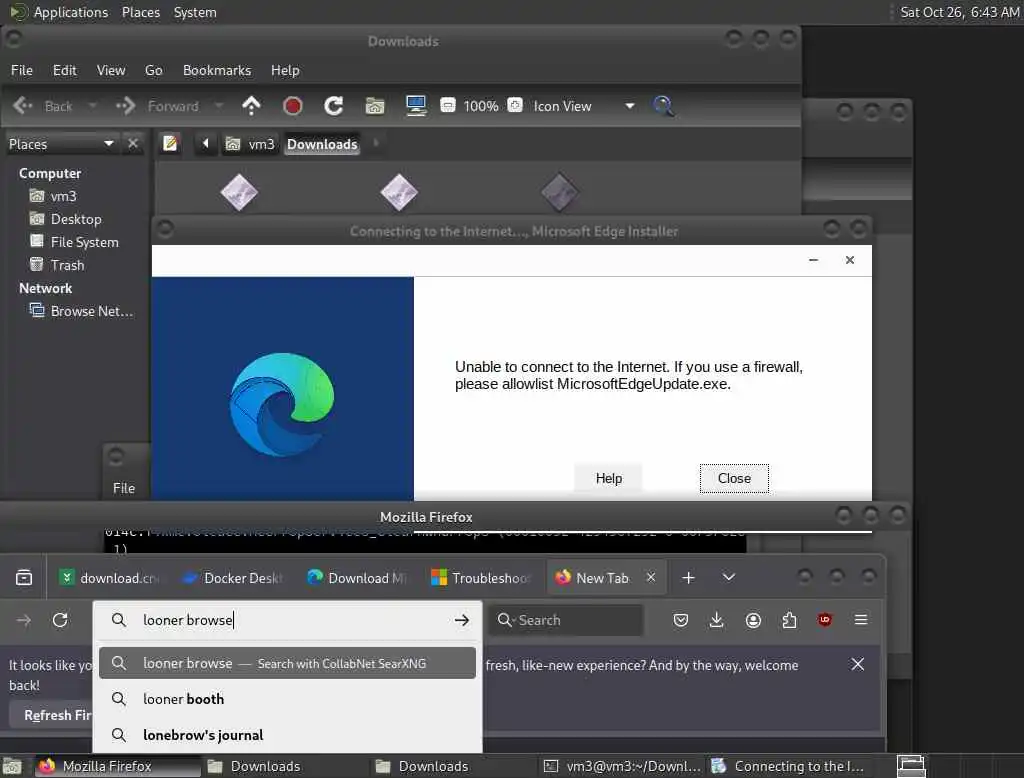Viewport: 1024px width, 778px height.
Task: Click Close in the Edge Installer dialog
Action: [x=734, y=478]
